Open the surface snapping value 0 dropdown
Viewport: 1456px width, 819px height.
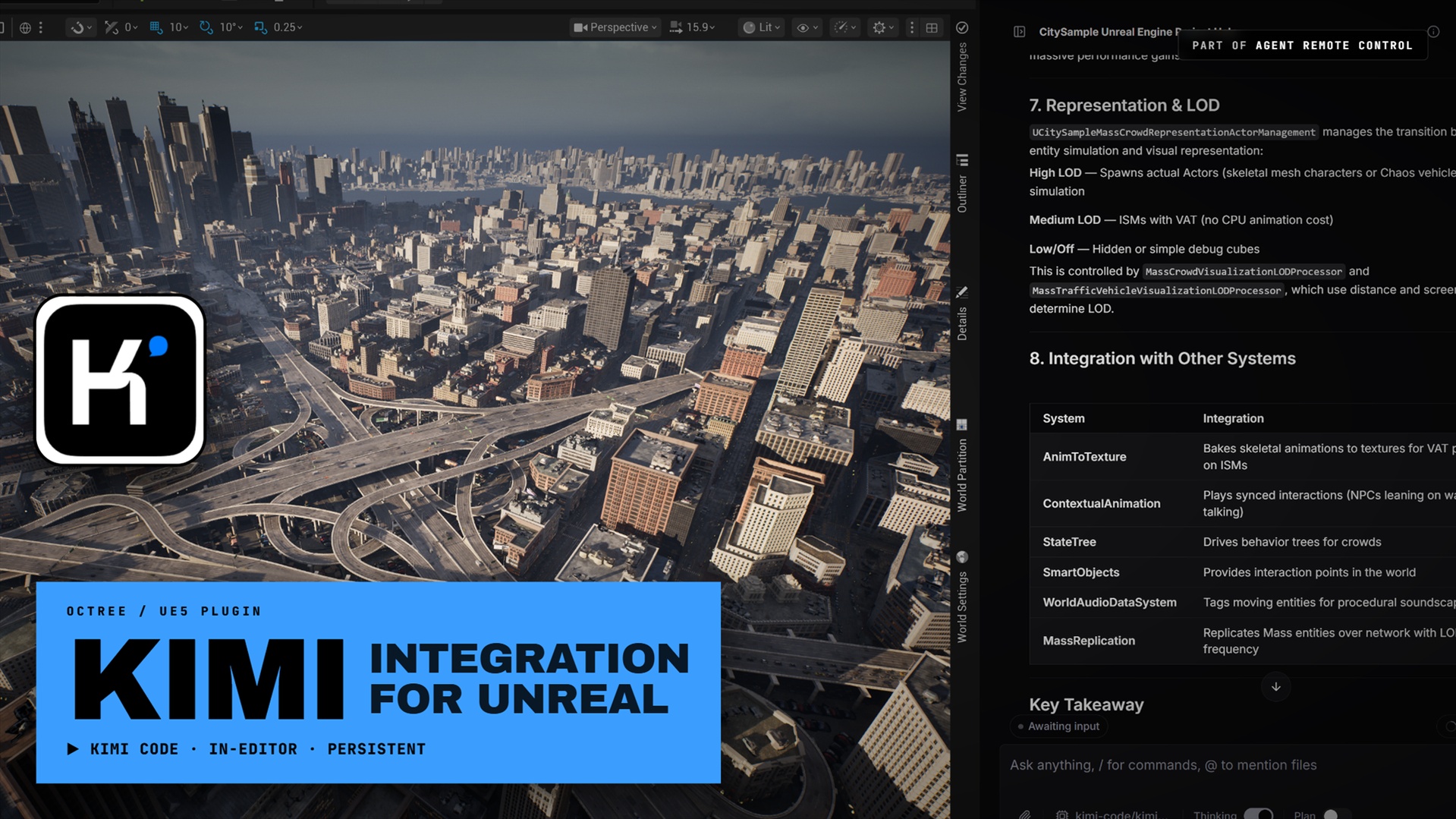coord(131,27)
